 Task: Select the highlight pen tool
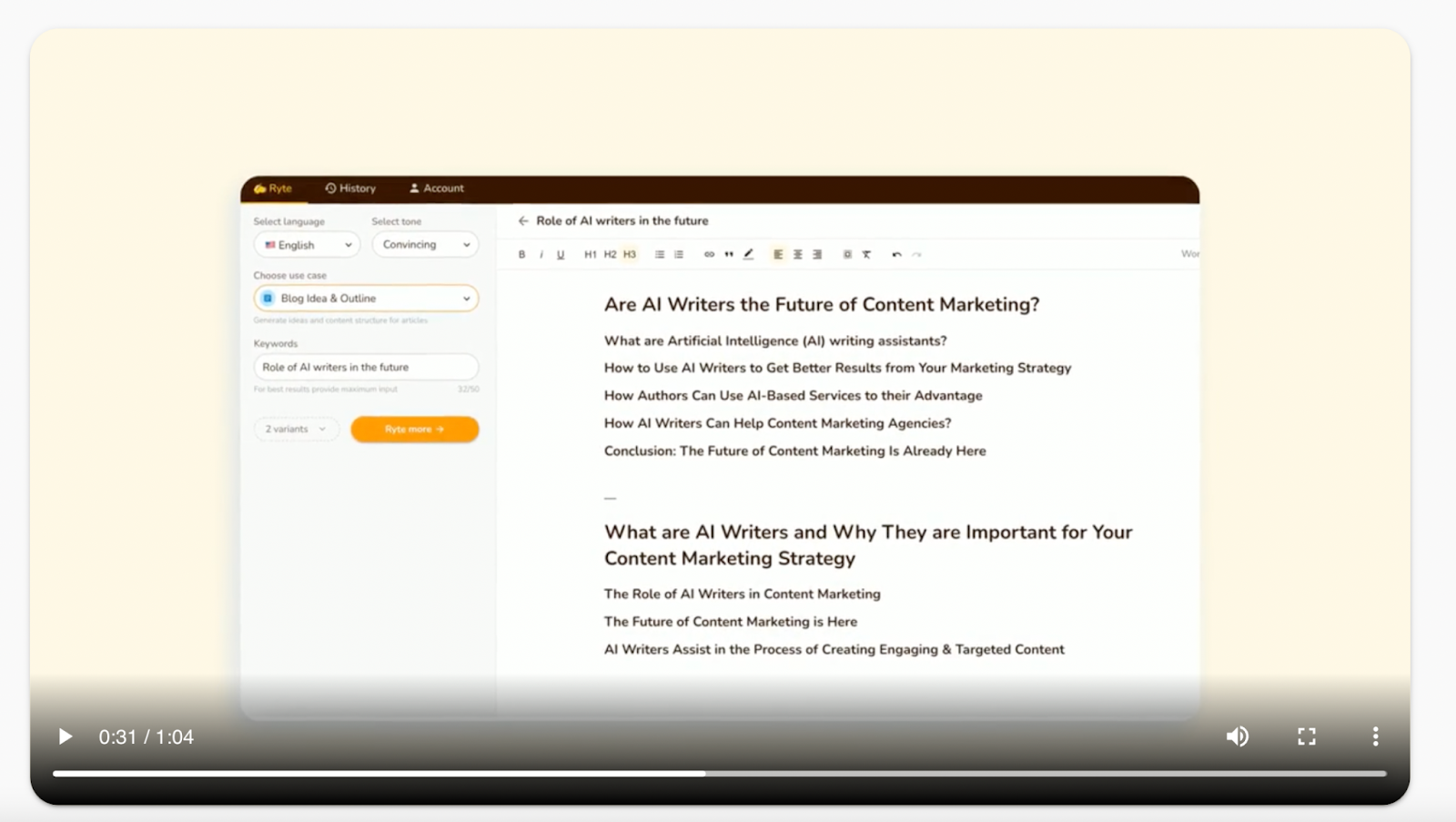pyautogui.click(x=749, y=255)
